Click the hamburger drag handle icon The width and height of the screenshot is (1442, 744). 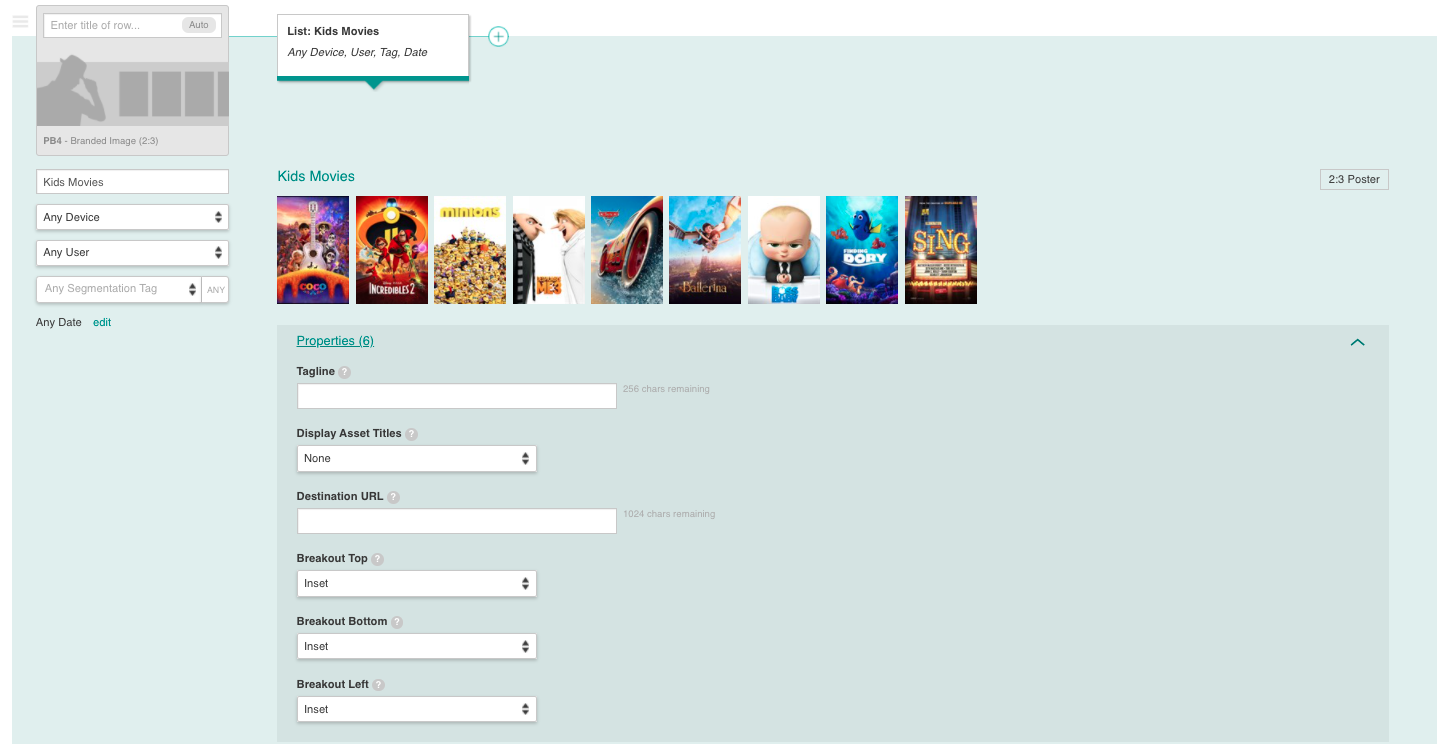point(20,21)
